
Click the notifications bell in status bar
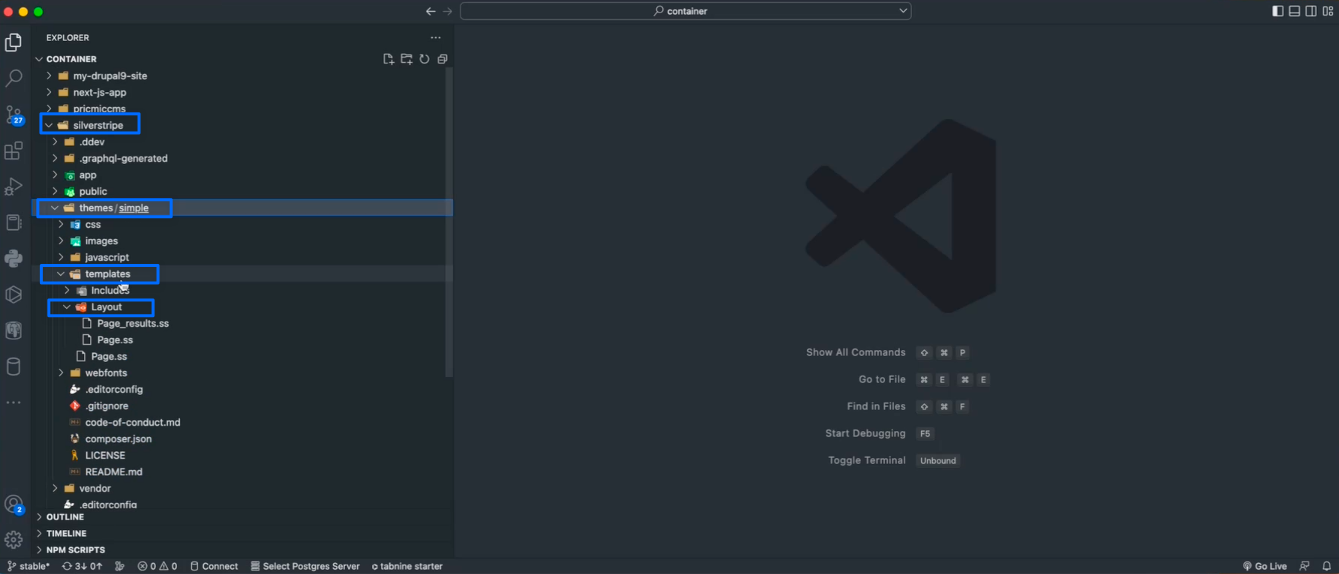coord(1327,566)
